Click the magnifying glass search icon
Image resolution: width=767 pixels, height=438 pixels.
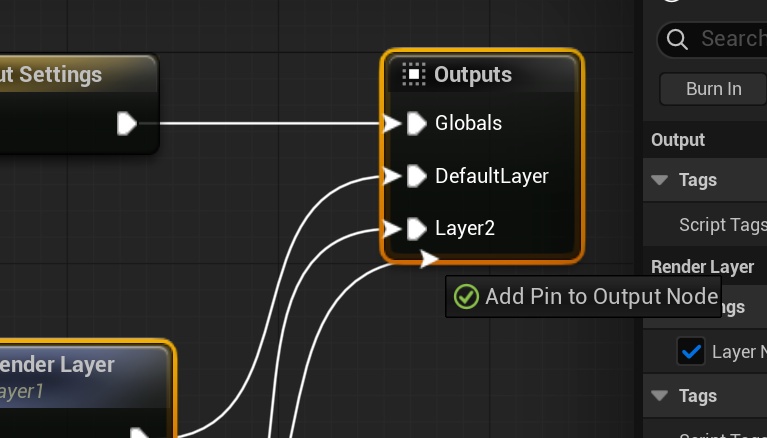[677, 39]
